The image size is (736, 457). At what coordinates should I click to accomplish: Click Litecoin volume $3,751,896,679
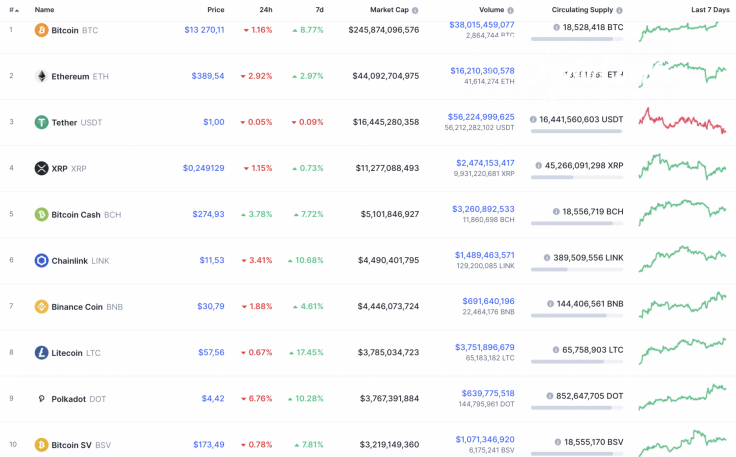click(484, 347)
